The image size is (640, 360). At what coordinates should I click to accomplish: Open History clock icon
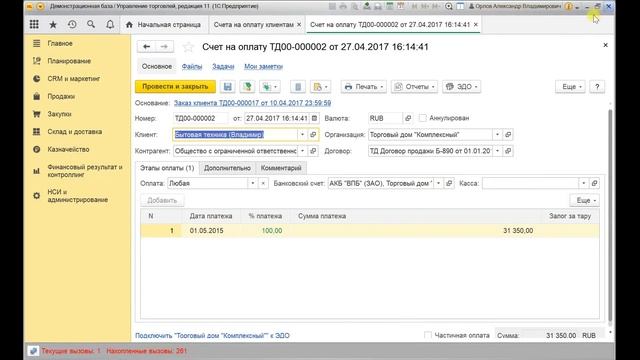(72, 24)
